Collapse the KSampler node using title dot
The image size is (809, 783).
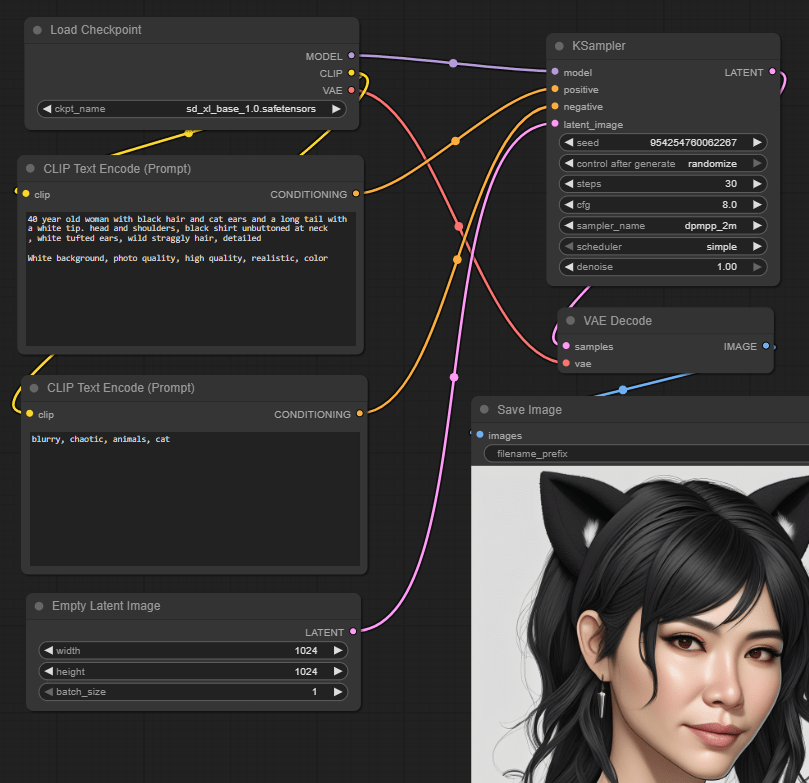(559, 46)
